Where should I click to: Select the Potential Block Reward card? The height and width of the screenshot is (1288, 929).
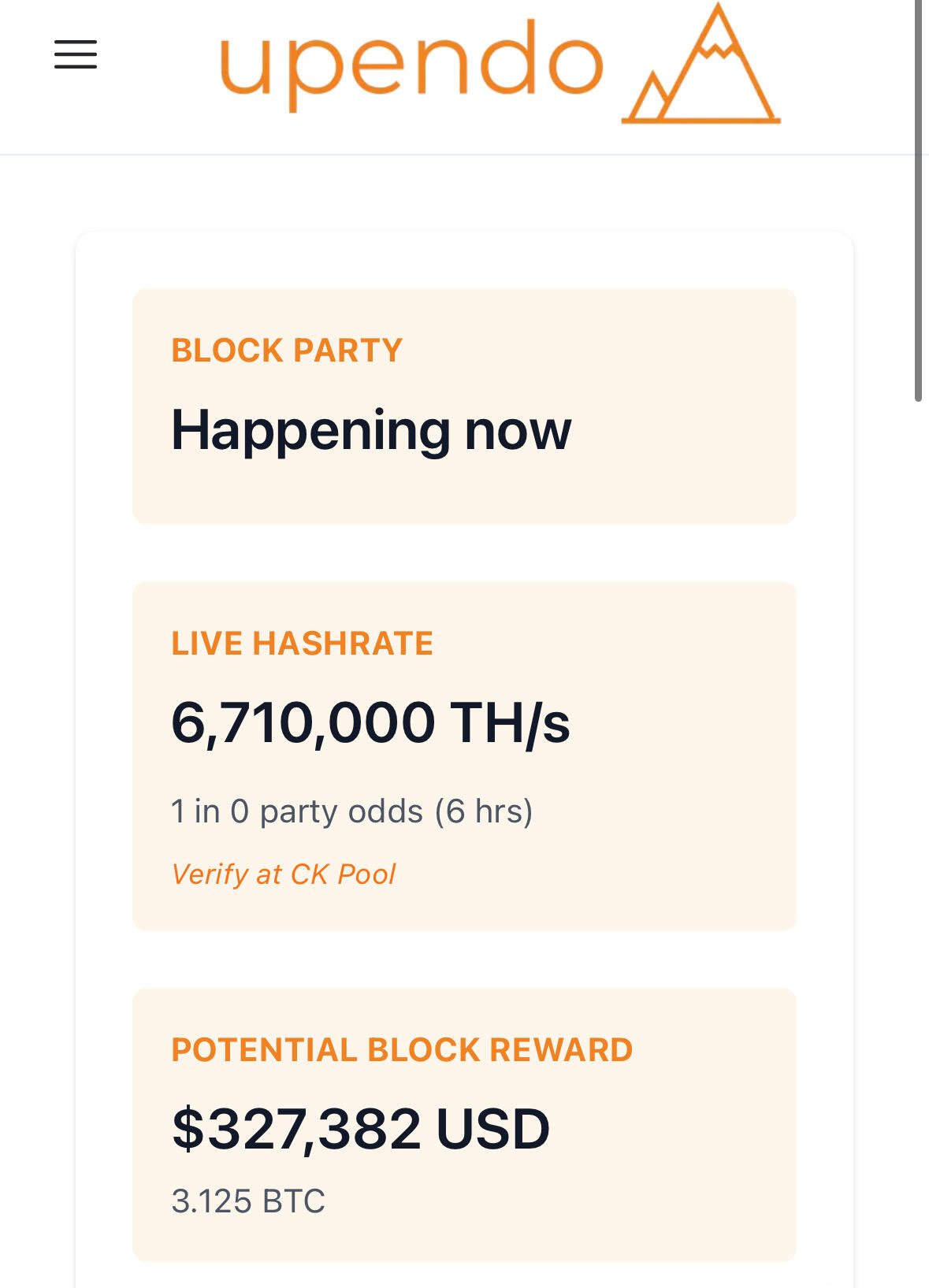tap(464, 1125)
